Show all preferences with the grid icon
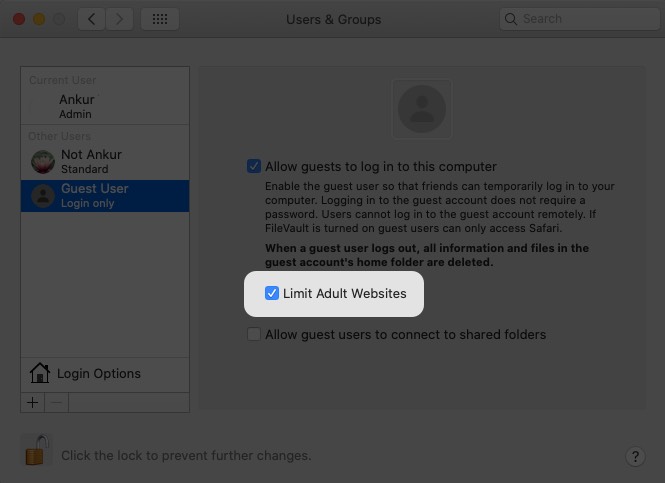665x483 pixels. [x=160, y=19]
